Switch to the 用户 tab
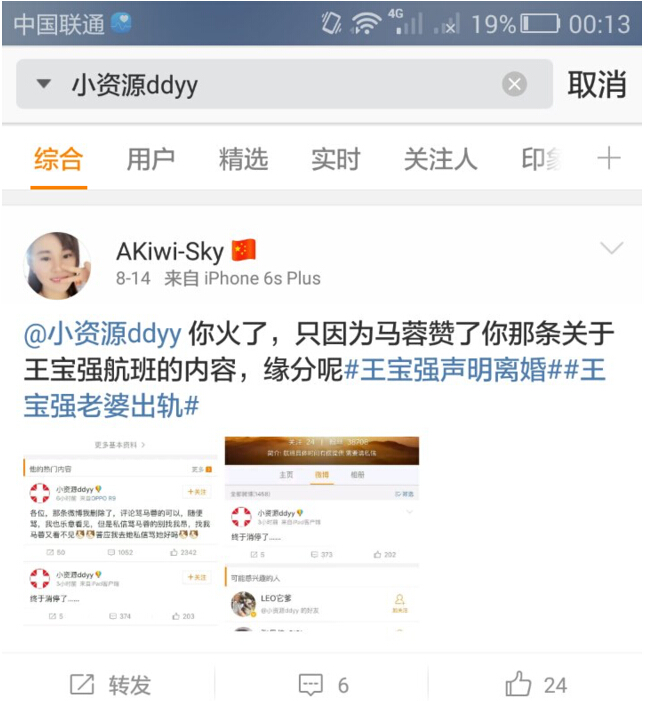 pyautogui.click(x=151, y=160)
